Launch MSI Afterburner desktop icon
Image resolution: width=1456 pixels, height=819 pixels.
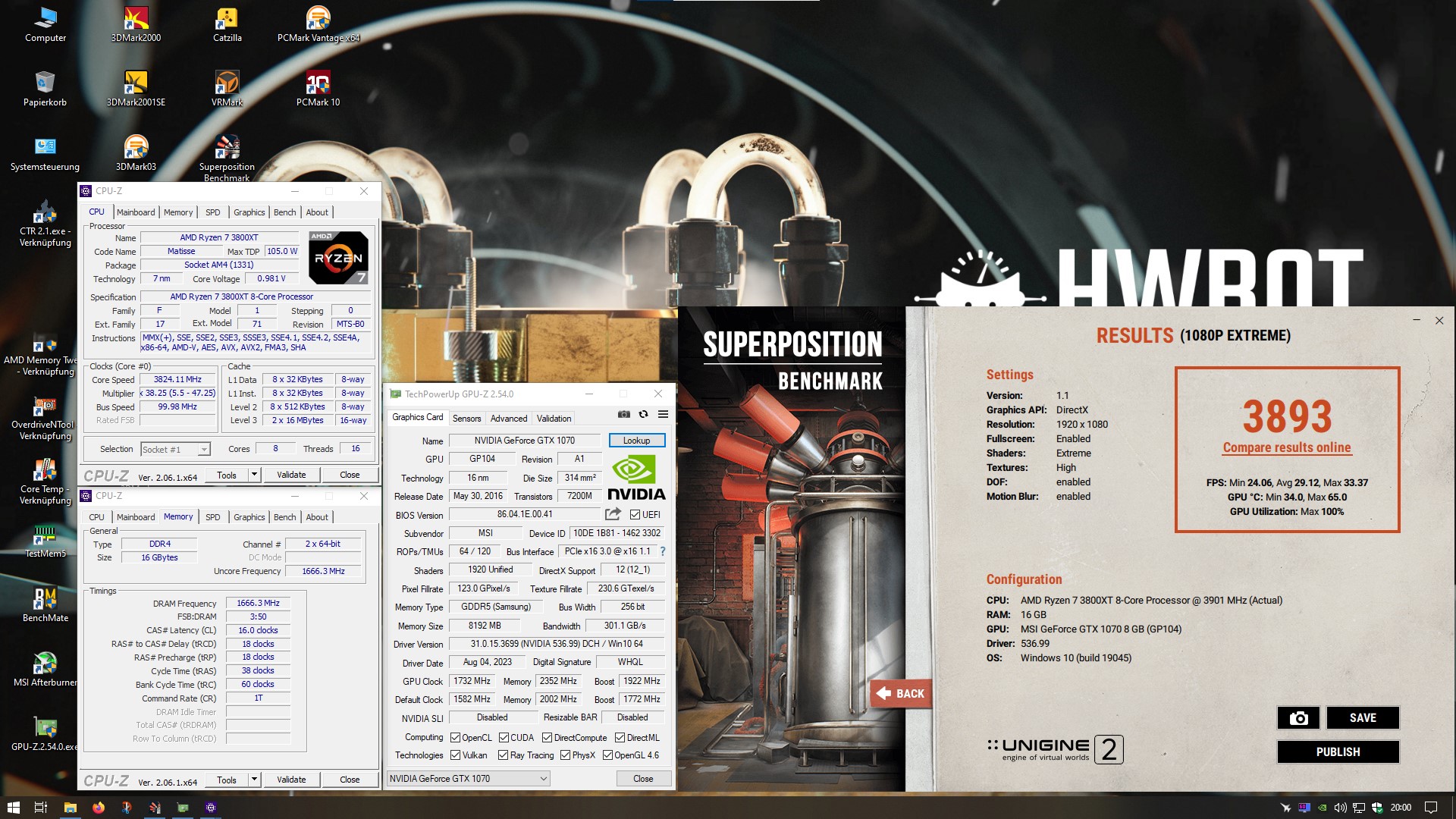(x=45, y=668)
